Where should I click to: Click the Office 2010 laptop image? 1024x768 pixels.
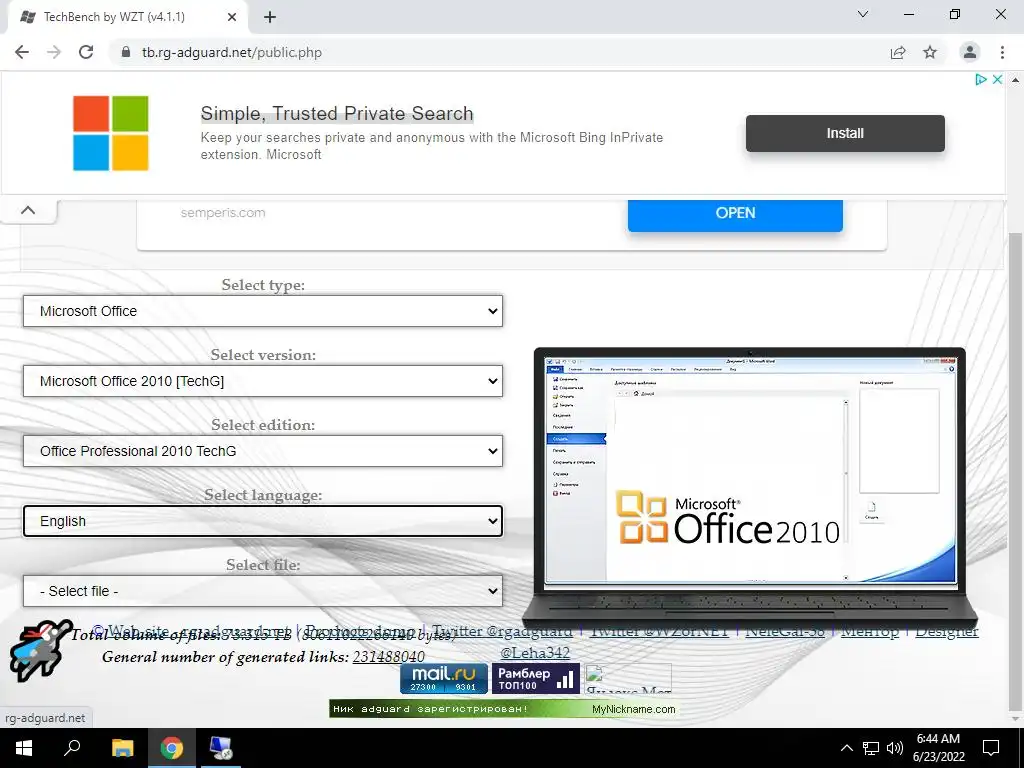[750, 487]
